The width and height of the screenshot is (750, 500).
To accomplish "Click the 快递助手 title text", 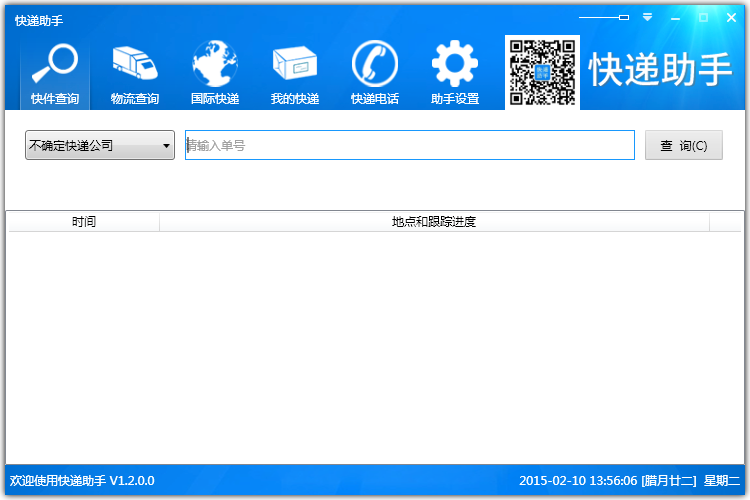I will pyautogui.click(x=39, y=21).
